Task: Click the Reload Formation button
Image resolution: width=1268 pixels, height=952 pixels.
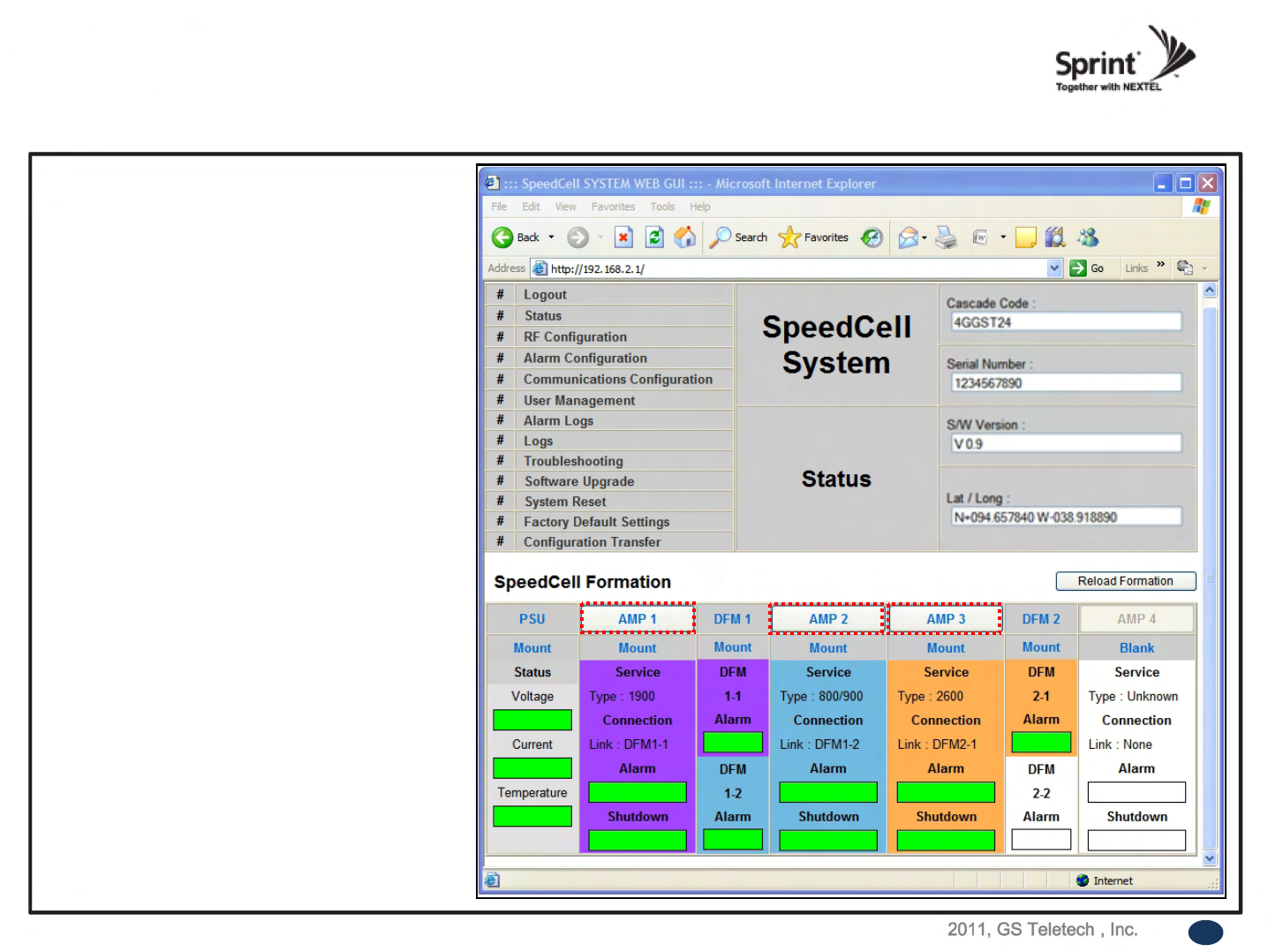Action: [1126, 581]
